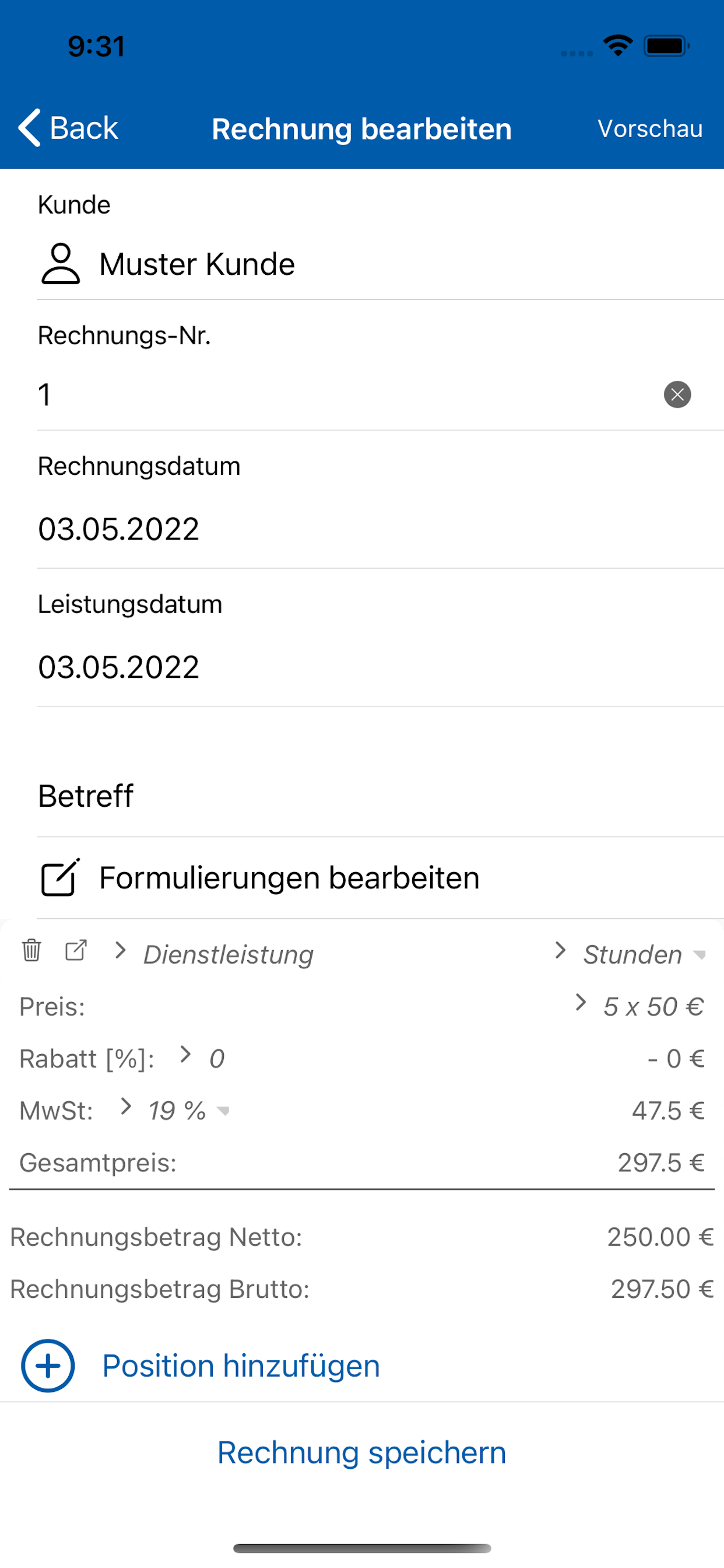Tap the customer person icon
Screen dimensions: 724x1568
click(60, 264)
